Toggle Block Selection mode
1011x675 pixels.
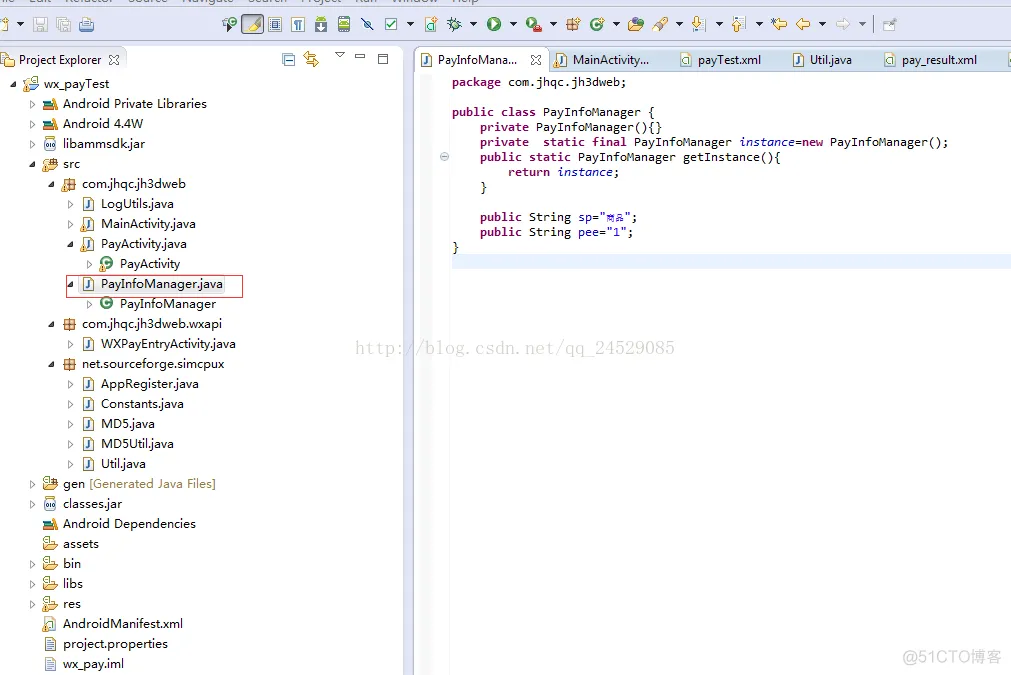click(x=275, y=24)
